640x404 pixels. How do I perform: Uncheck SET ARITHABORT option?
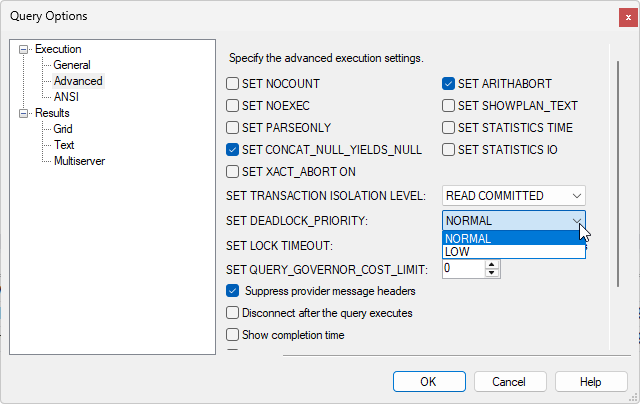(449, 84)
